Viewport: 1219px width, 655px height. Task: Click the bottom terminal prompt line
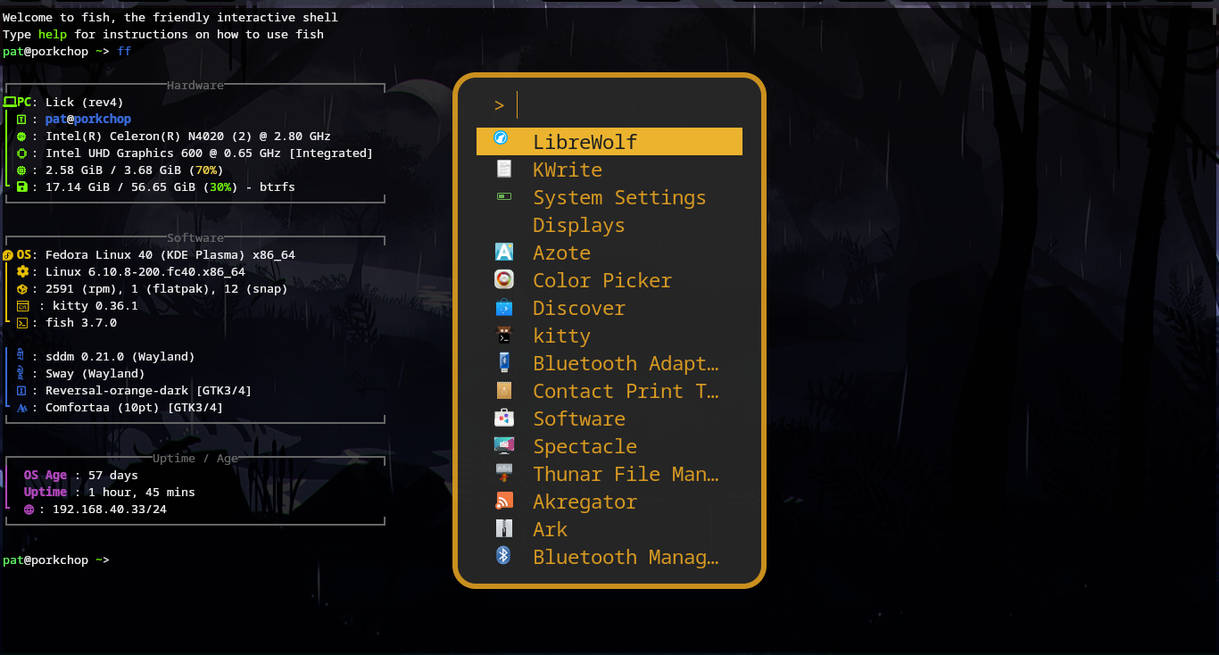(x=56, y=560)
